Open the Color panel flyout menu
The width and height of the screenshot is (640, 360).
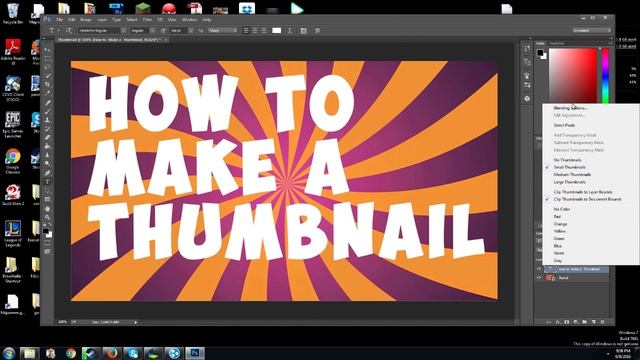pyautogui.click(x=610, y=43)
